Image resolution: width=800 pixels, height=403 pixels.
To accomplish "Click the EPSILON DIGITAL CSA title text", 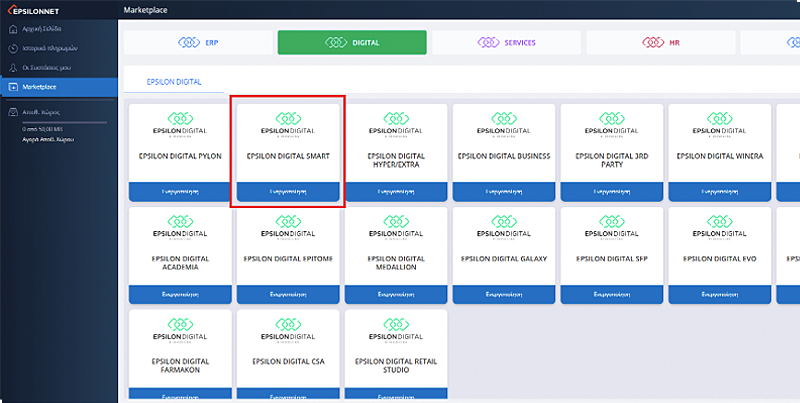I will (288, 362).
